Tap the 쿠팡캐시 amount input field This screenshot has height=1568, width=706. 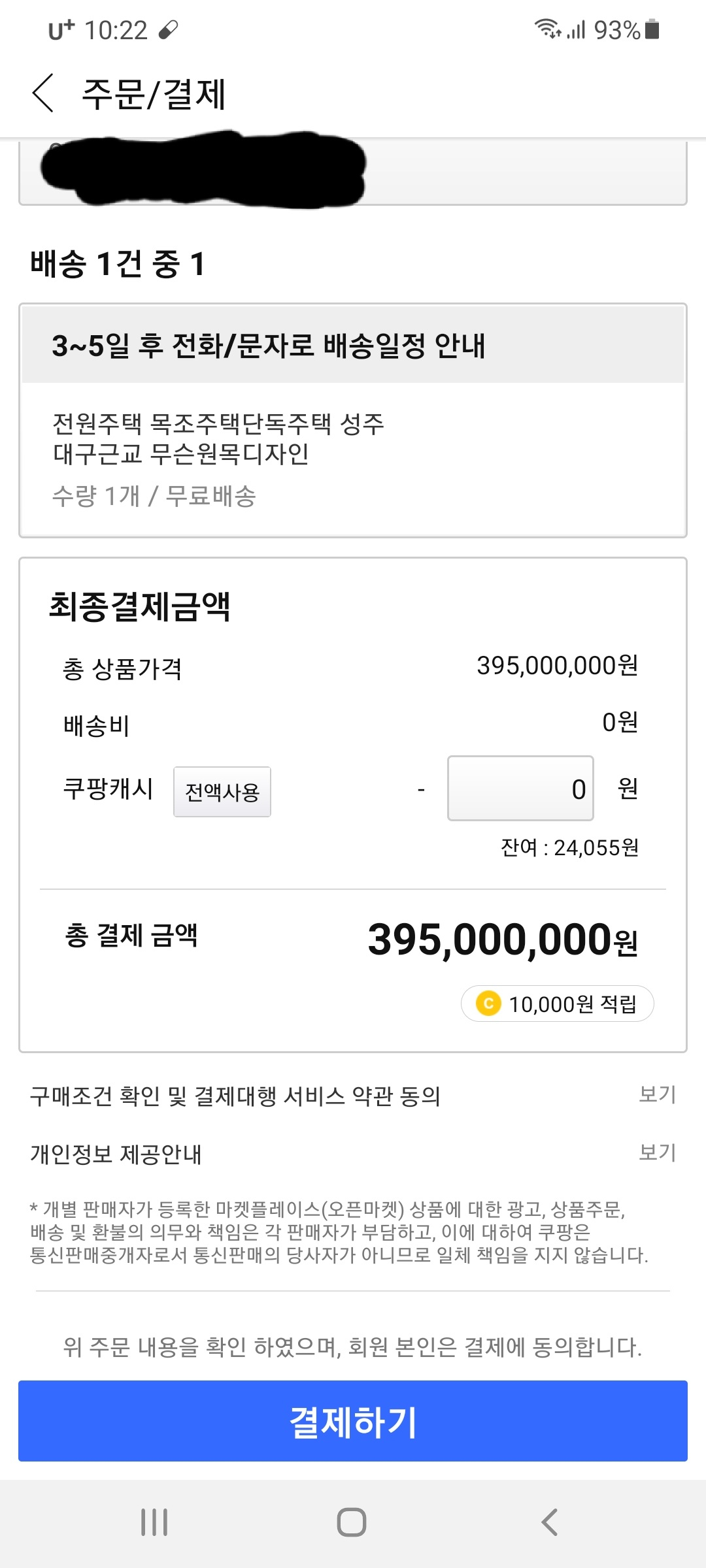pyautogui.click(x=520, y=788)
